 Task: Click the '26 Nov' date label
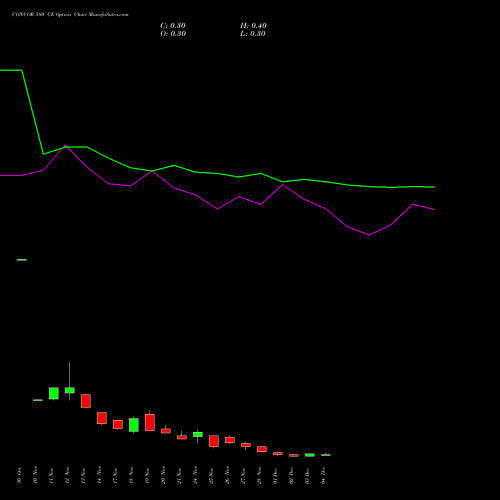pyautogui.click(x=227, y=476)
